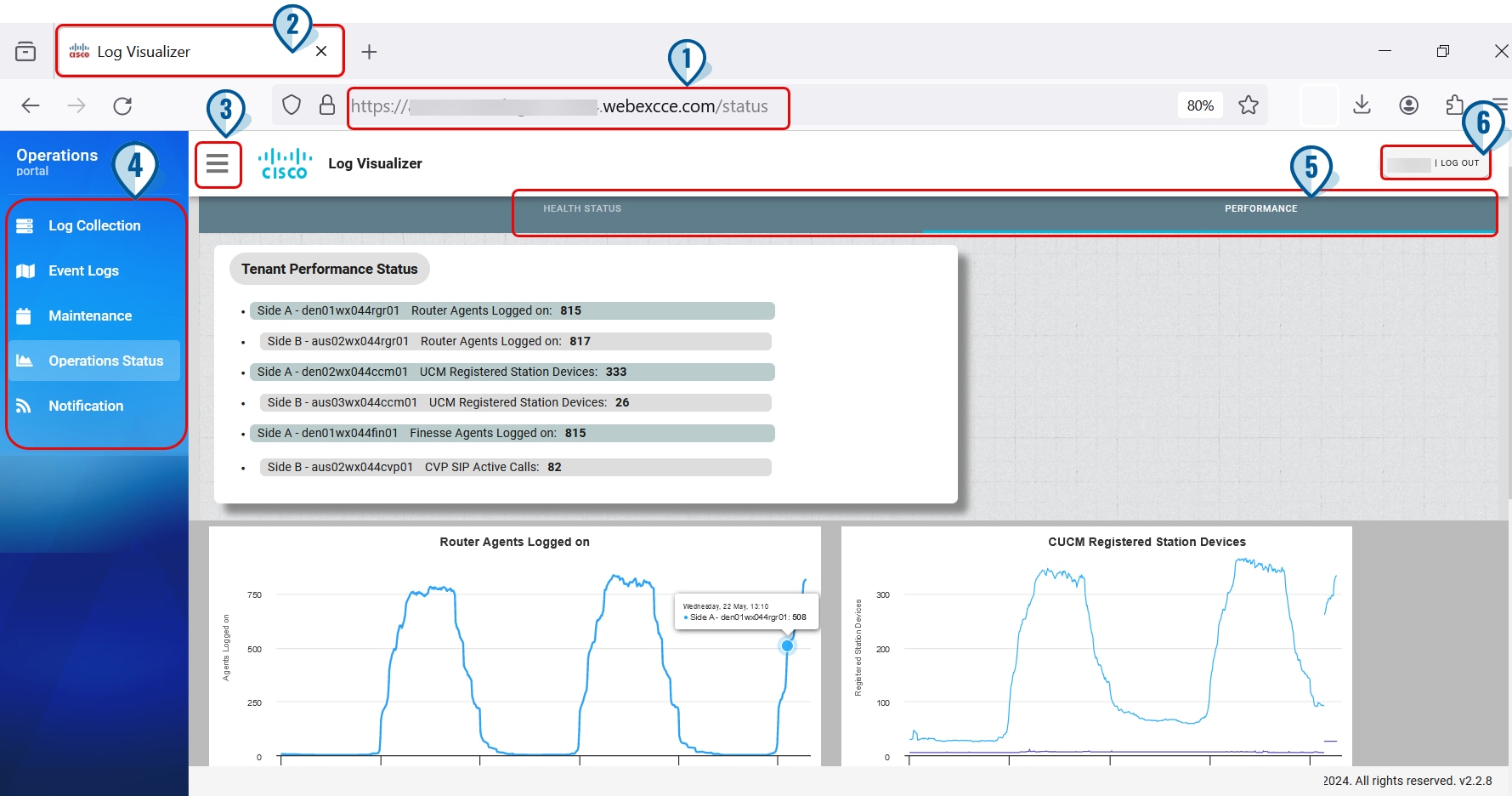Select Side B aus02wx044cvp01 CVP SIP row
1512x796 pixels.
517,467
